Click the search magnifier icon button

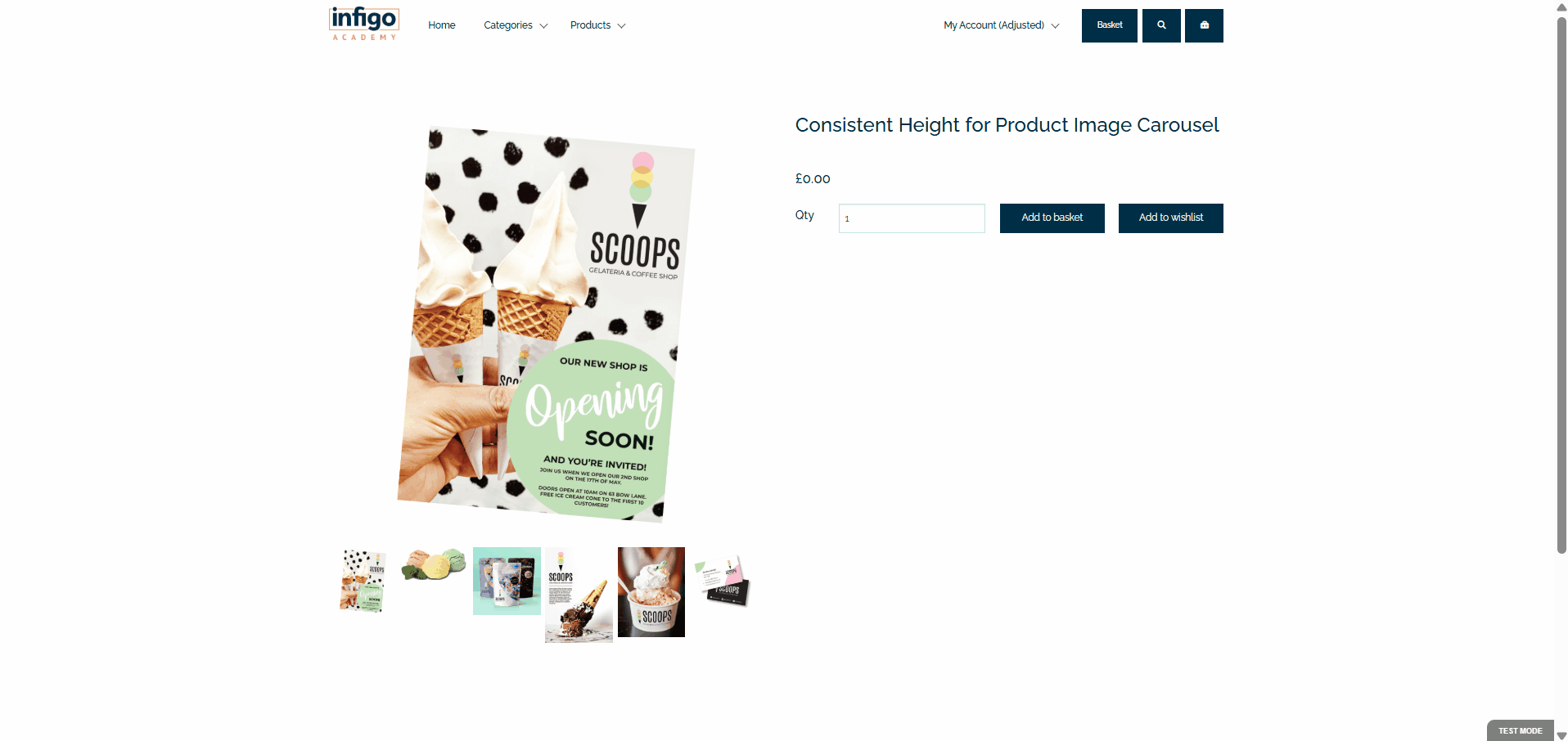coord(1161,25)
